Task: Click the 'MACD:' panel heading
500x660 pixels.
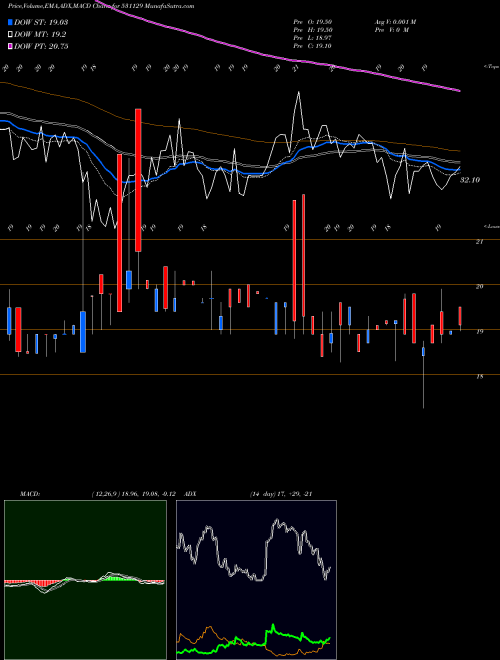Action: click(30, 494)
